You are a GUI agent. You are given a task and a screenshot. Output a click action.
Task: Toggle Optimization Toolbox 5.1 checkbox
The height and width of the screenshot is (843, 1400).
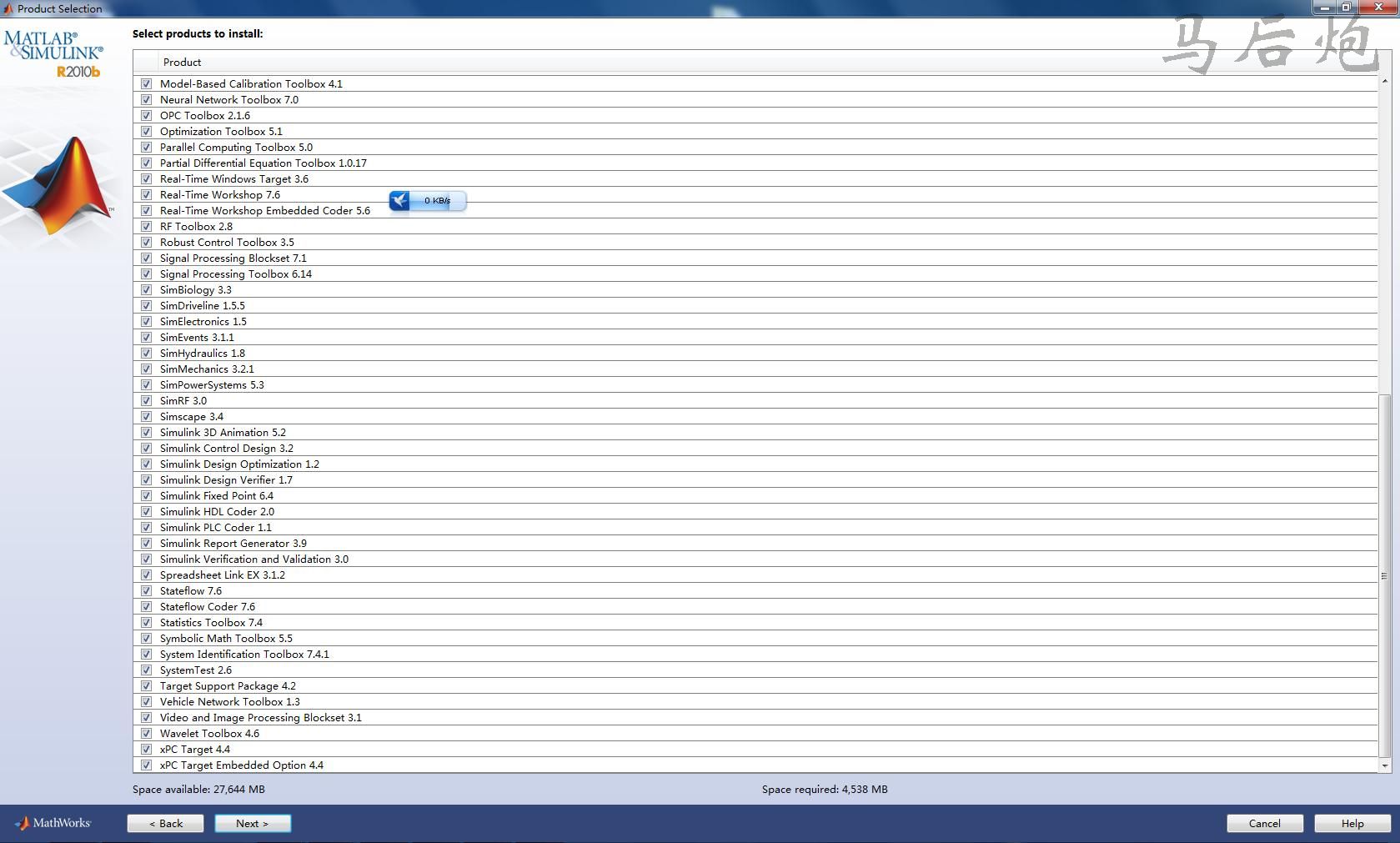(x=146, y=131)
